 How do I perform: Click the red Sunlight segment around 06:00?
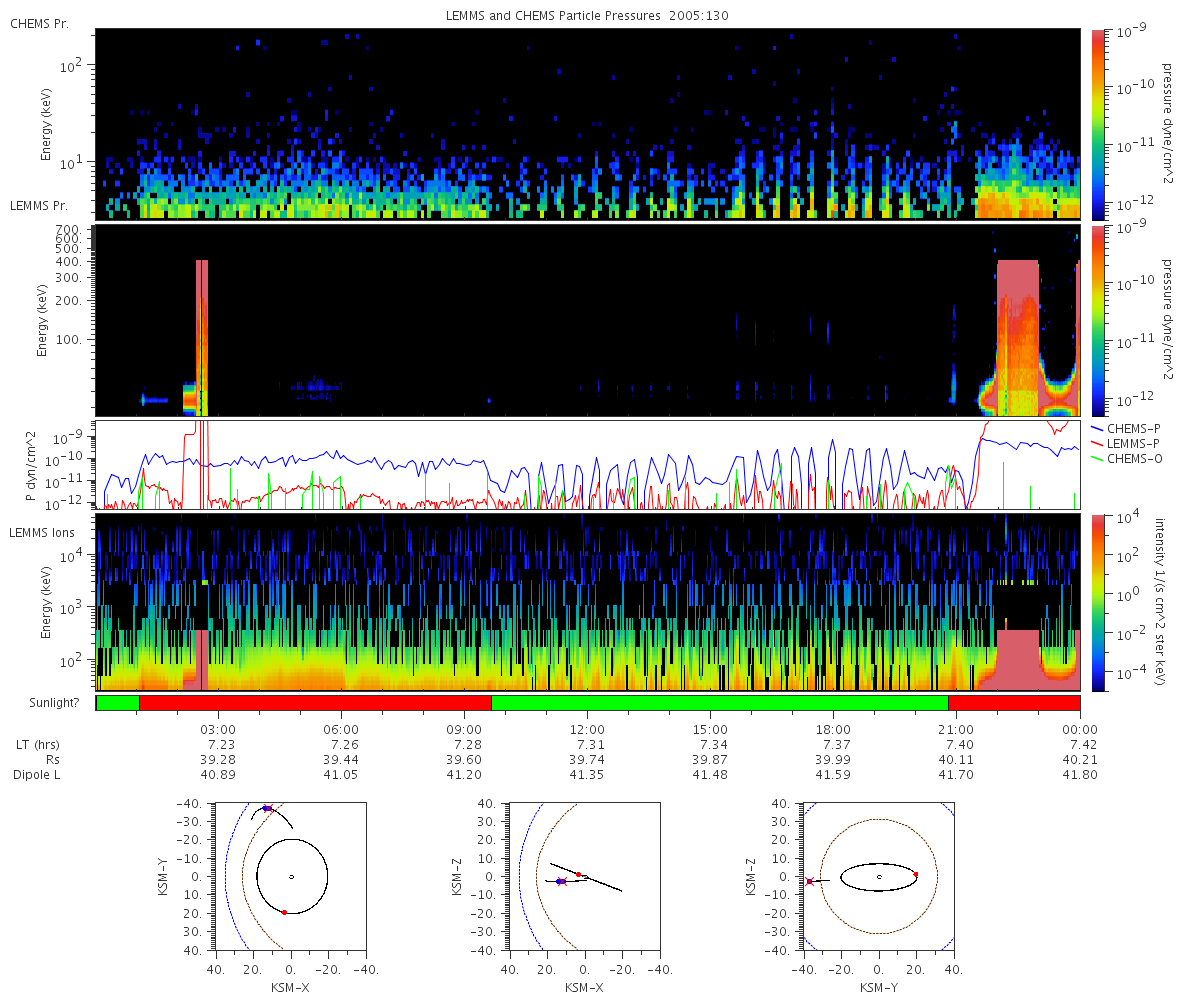click(315, 703)
